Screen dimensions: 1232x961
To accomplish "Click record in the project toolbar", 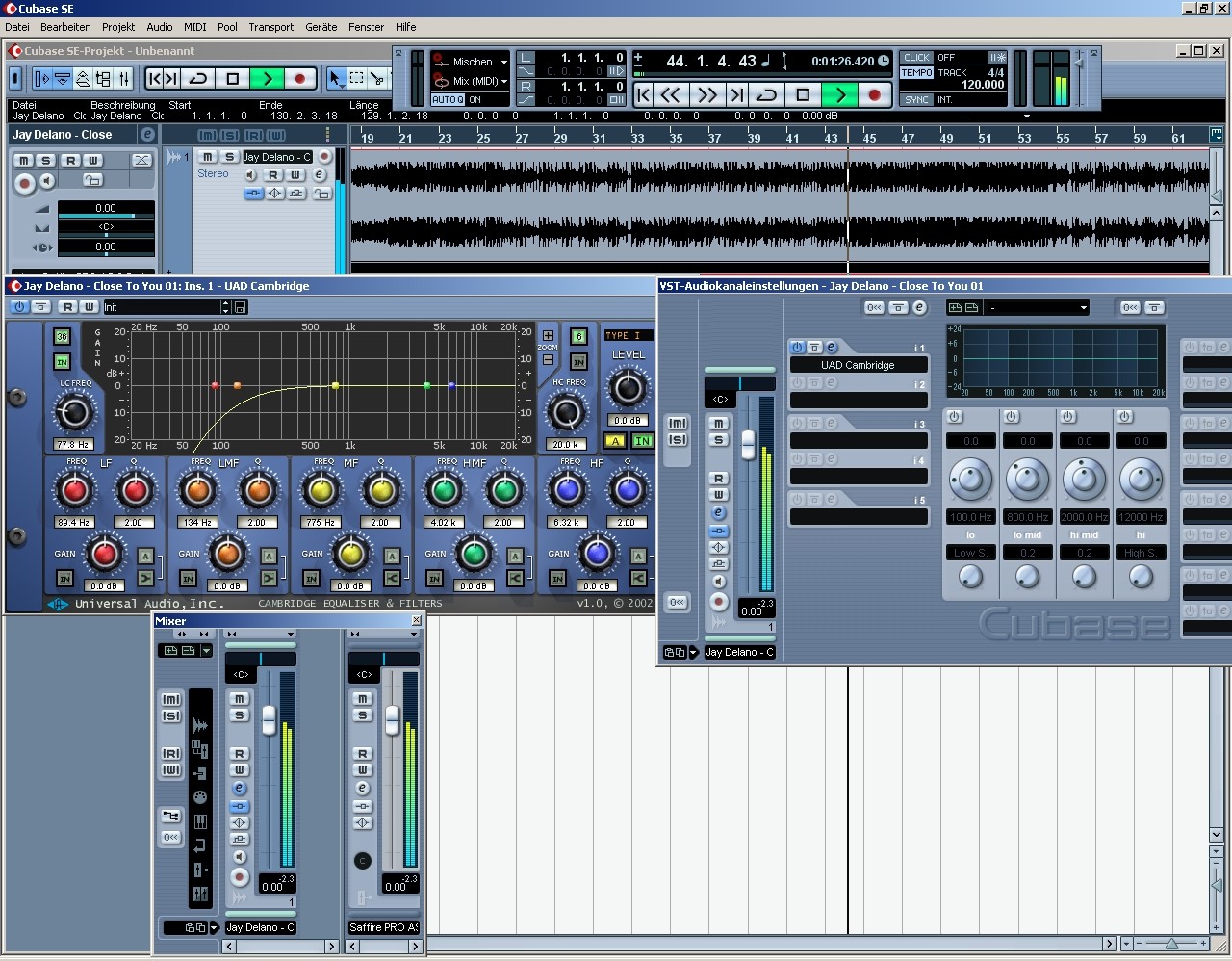I will (299, 78).
